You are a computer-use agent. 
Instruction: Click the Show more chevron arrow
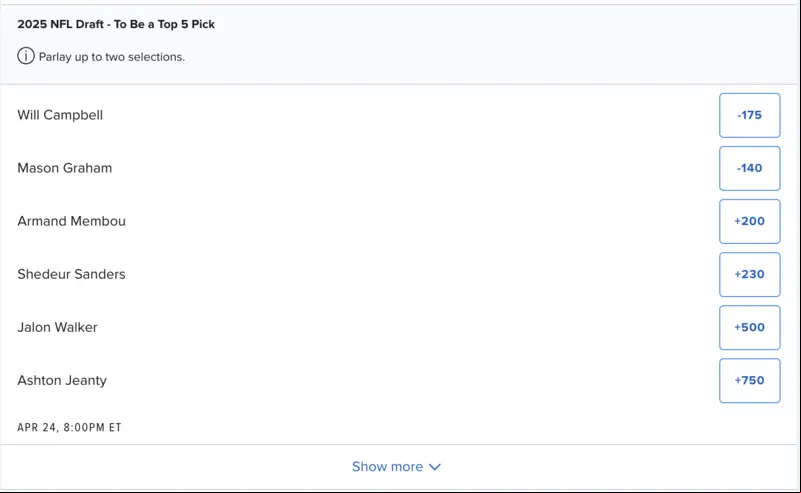[435, 467]
